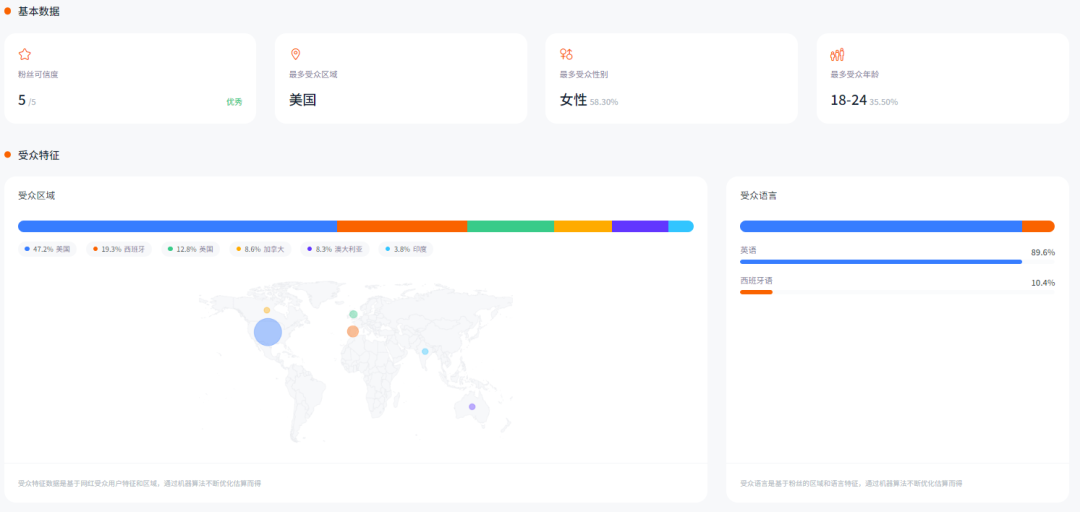The image size is (1080, 512).
Task: Click the large blue bubble over the United States
Action: [268, 331]
